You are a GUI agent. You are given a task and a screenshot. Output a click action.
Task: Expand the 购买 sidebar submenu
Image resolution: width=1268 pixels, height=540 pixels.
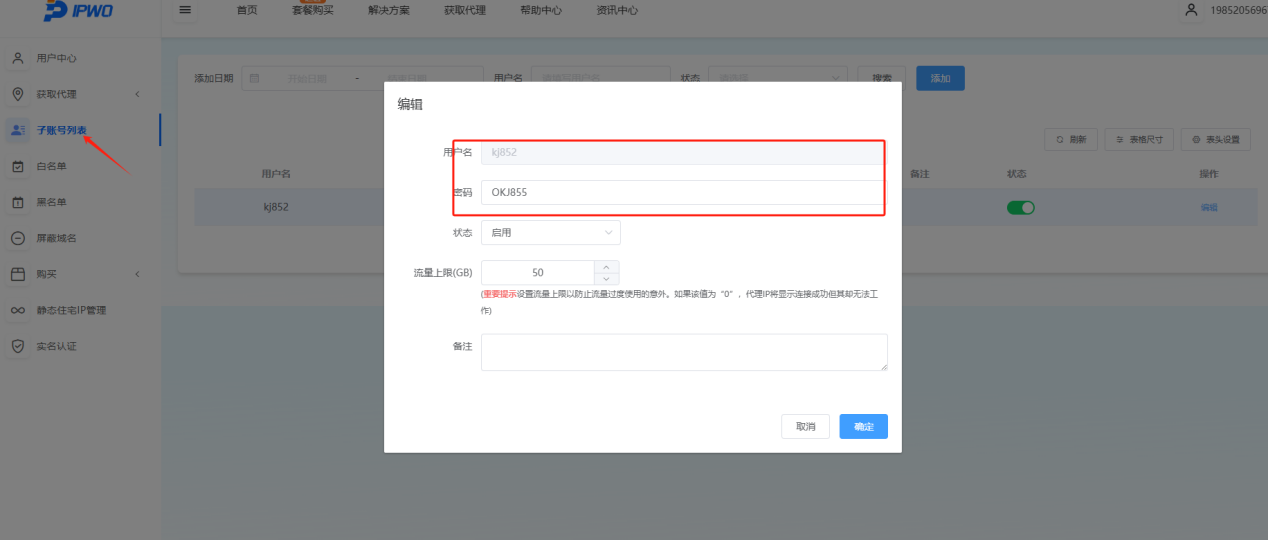point(137,274)
